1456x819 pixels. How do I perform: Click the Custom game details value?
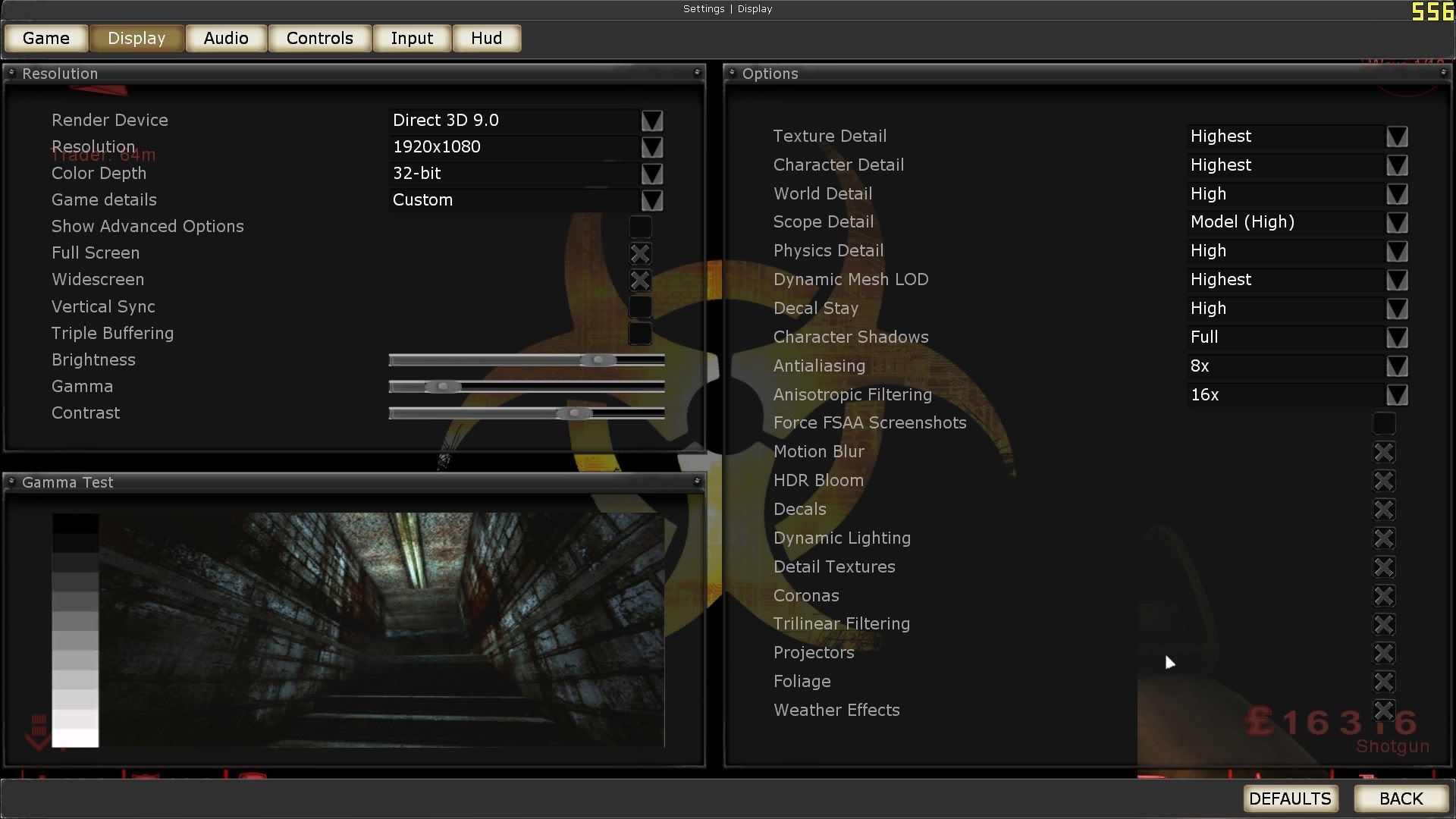[x=422, y=200]
